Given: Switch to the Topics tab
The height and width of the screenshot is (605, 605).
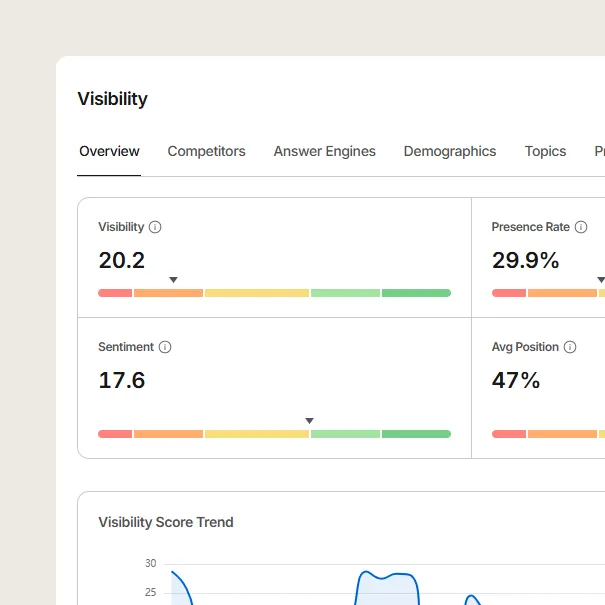Looking at the screenshot, I should [545, 151].
